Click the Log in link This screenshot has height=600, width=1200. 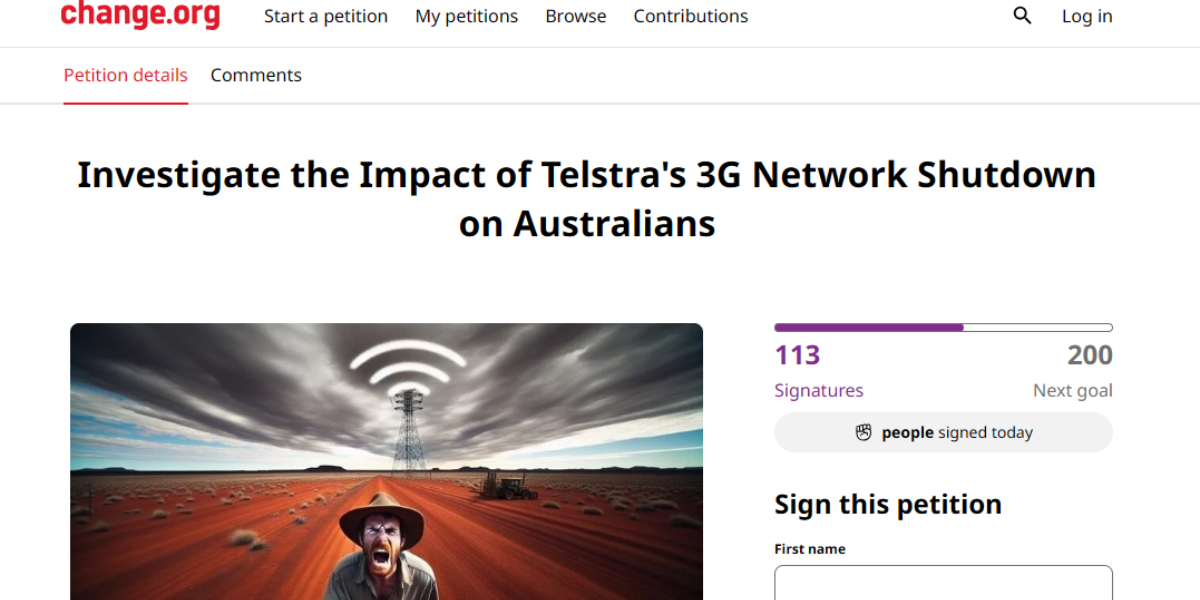point(1087,16)
